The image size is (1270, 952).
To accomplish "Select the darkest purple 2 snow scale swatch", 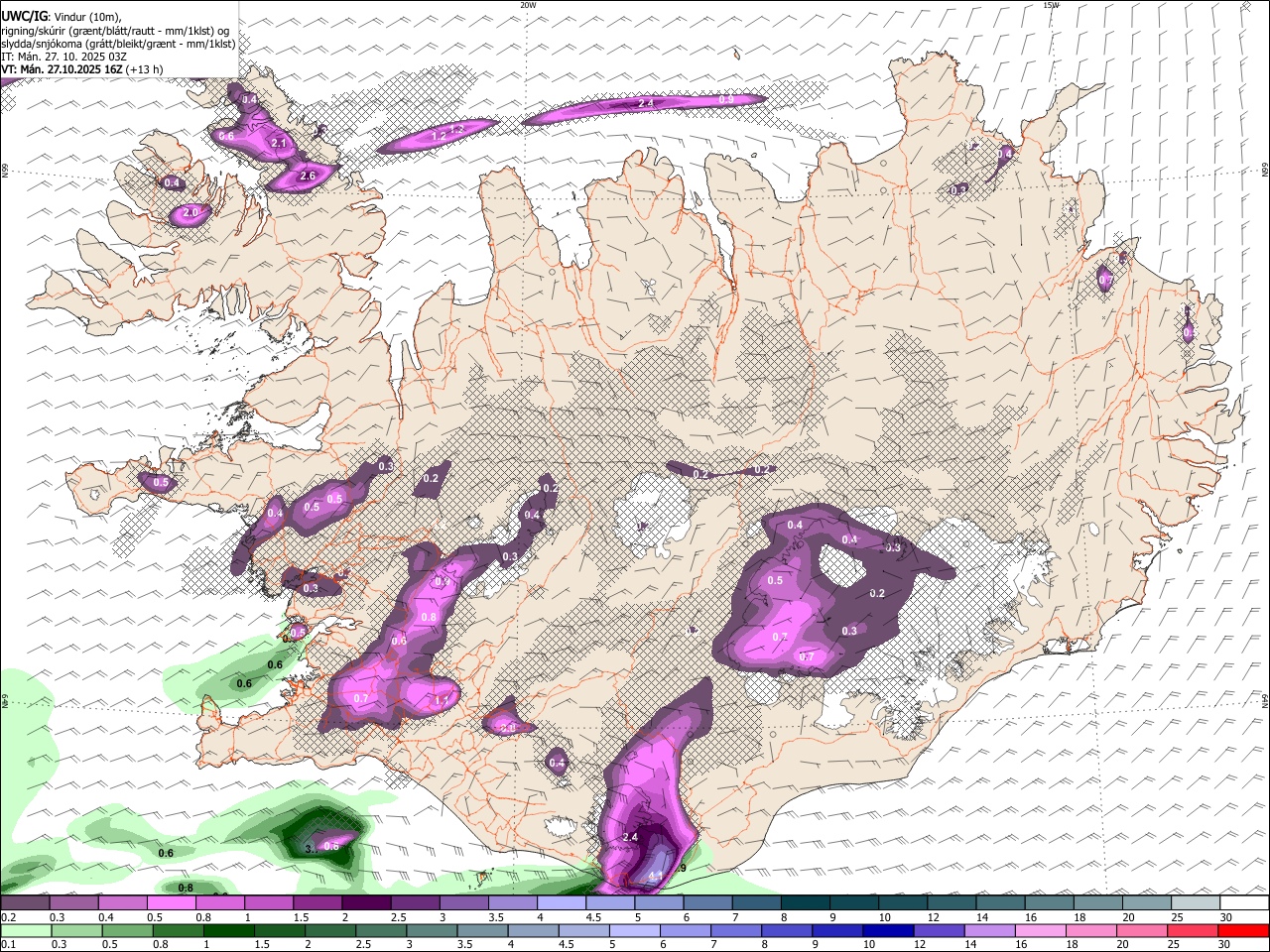I will click(x=365, y=902).
